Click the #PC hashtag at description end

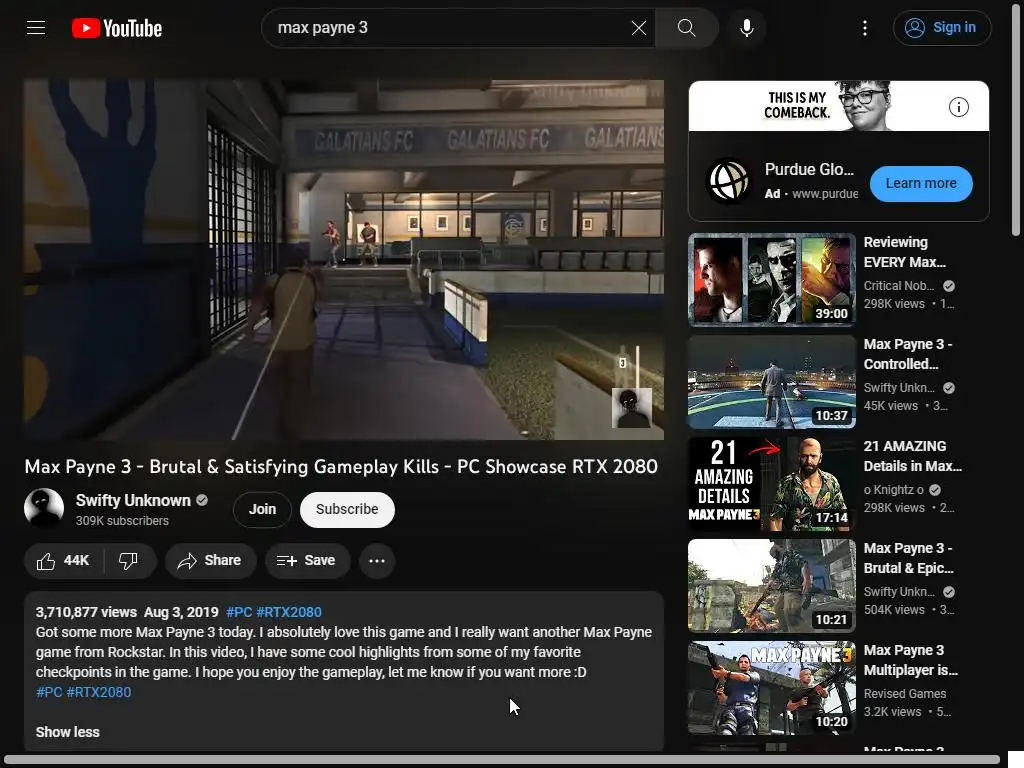point(49,692)
